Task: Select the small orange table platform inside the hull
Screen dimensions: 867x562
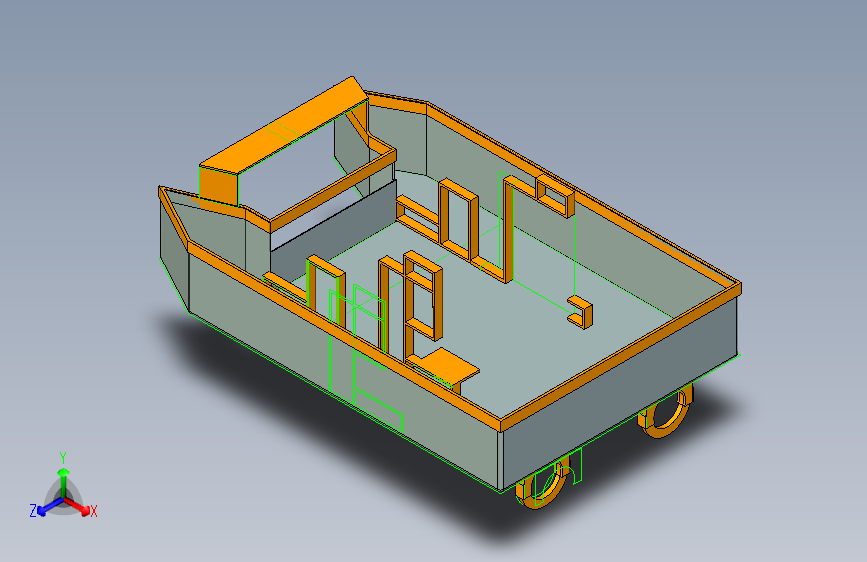Action: (x=447, y=366)
